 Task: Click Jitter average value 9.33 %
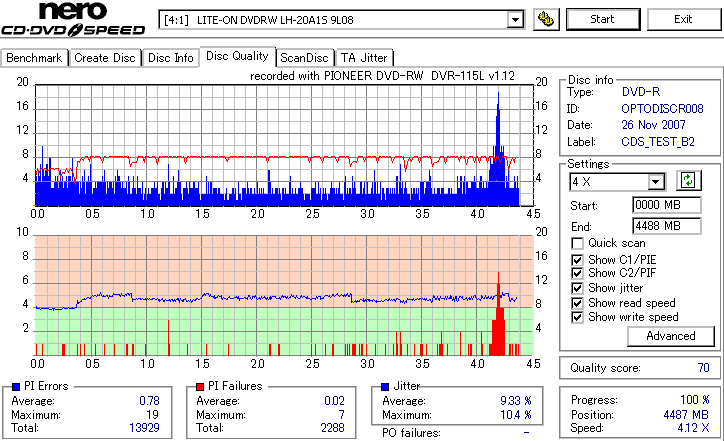point(516,401)
